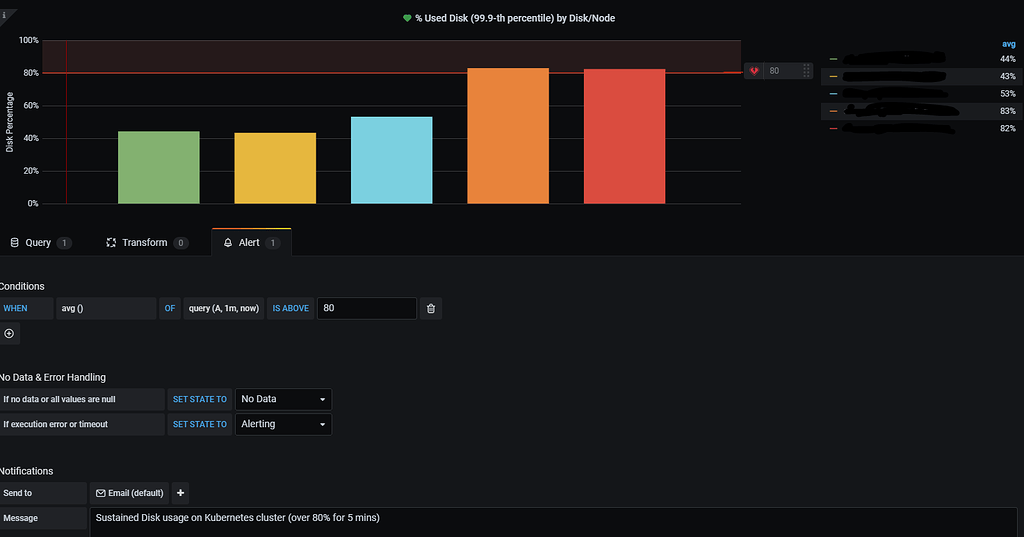Add another notification channel with plus icon

point(180,493)
